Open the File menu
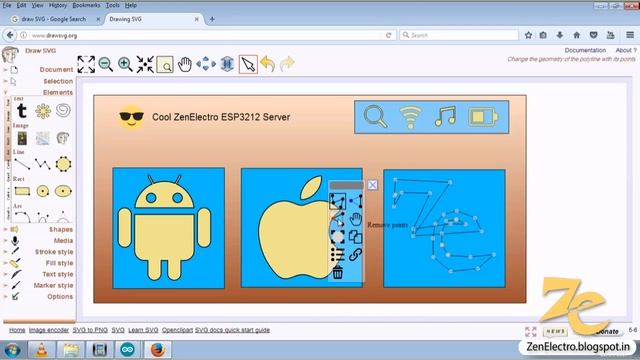Image resolution: width=640 pixels, height=360 pixels. coord(7,5)
